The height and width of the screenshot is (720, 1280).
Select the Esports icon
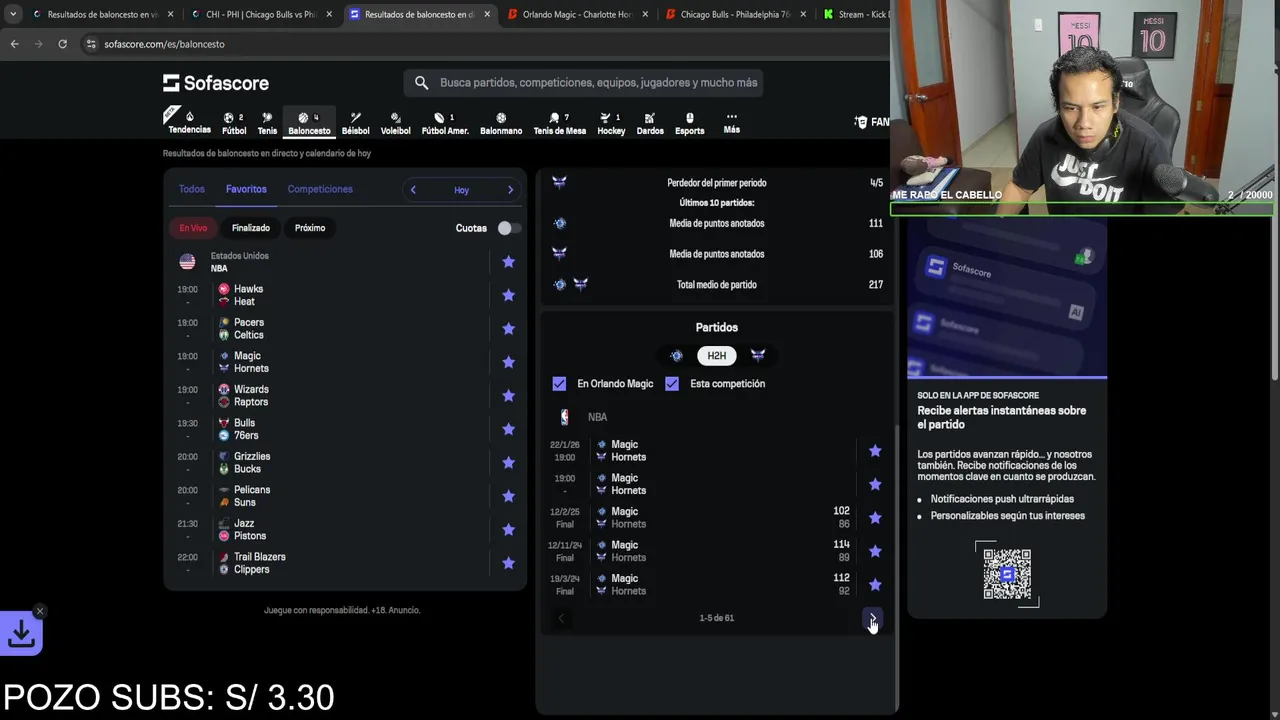(x=689, y=123)
